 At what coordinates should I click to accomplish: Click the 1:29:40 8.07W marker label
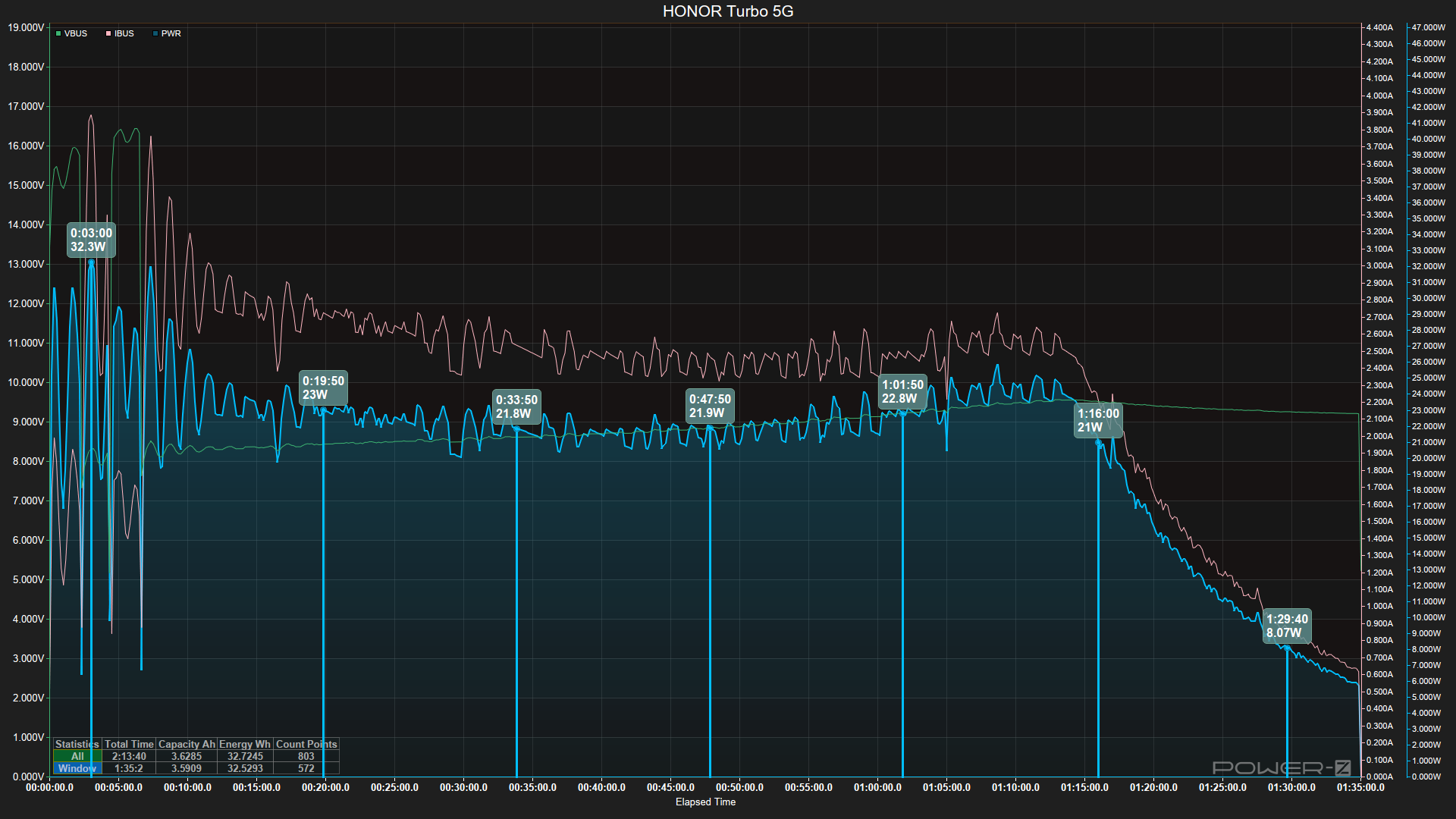pyautogui.click(x=1287, y=626)
